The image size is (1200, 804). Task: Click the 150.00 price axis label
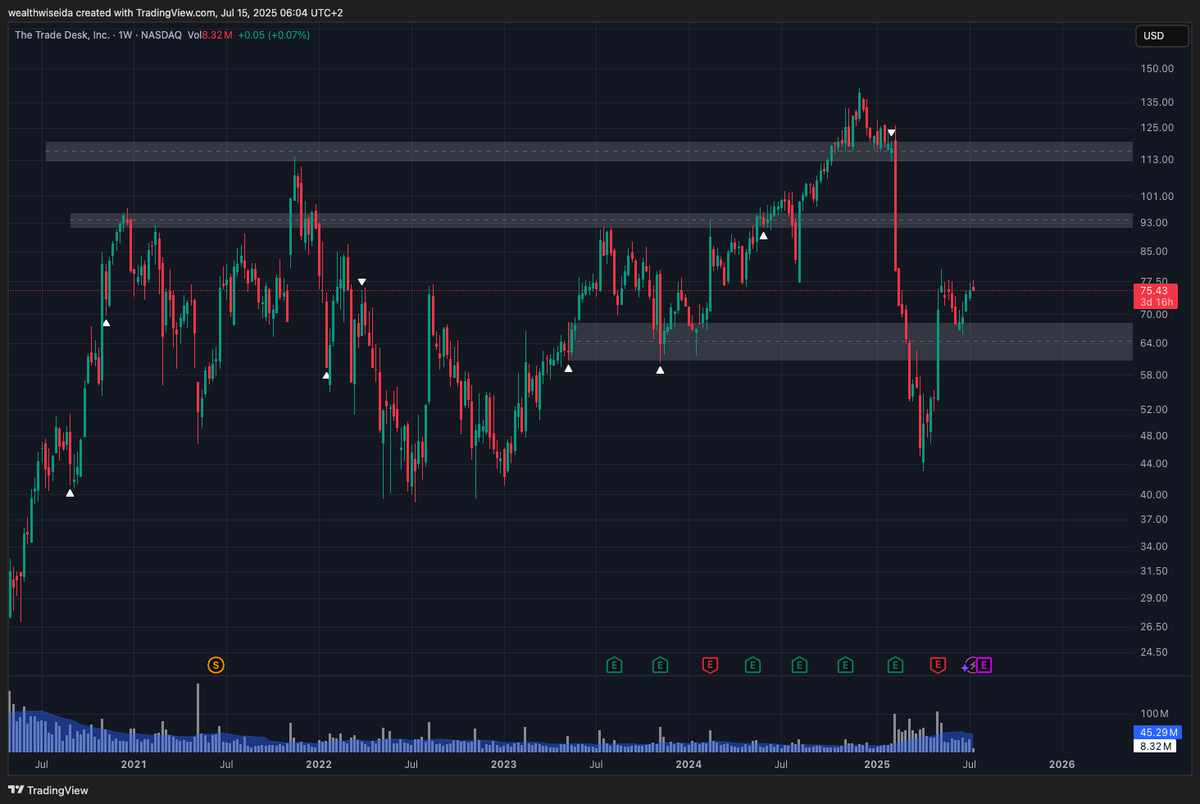tap(1158, 69)
